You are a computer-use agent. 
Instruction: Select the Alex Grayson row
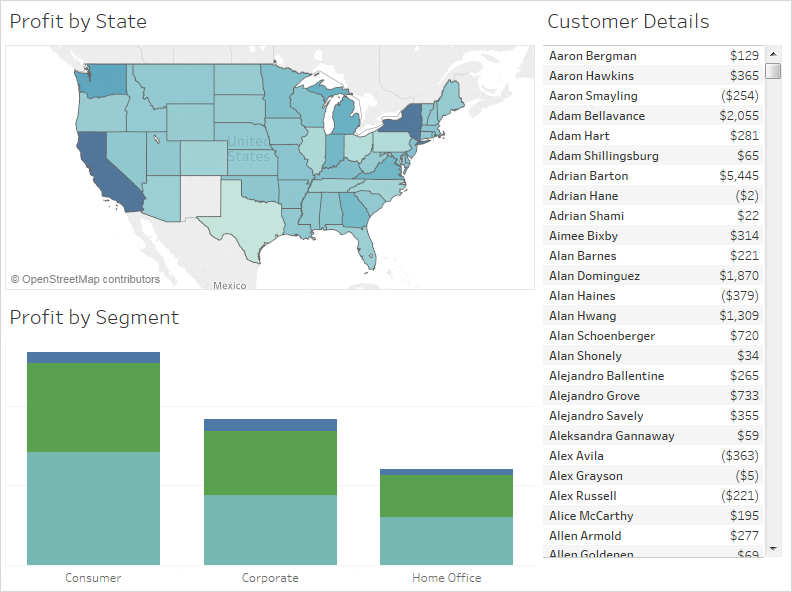(653, 476)
